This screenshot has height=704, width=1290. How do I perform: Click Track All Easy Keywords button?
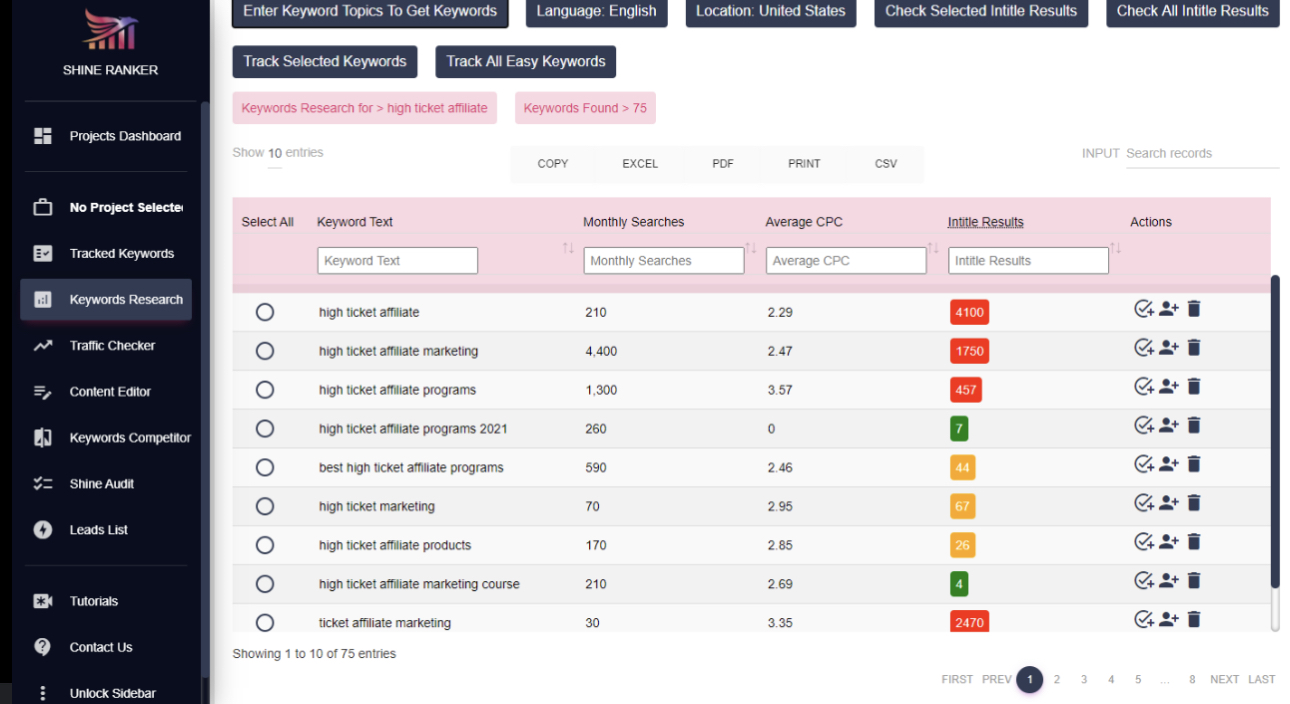[526, 61]
